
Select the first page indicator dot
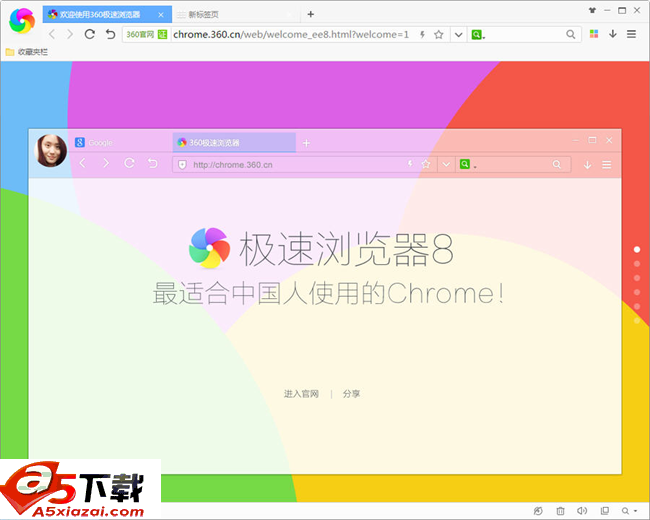[637, 249]
